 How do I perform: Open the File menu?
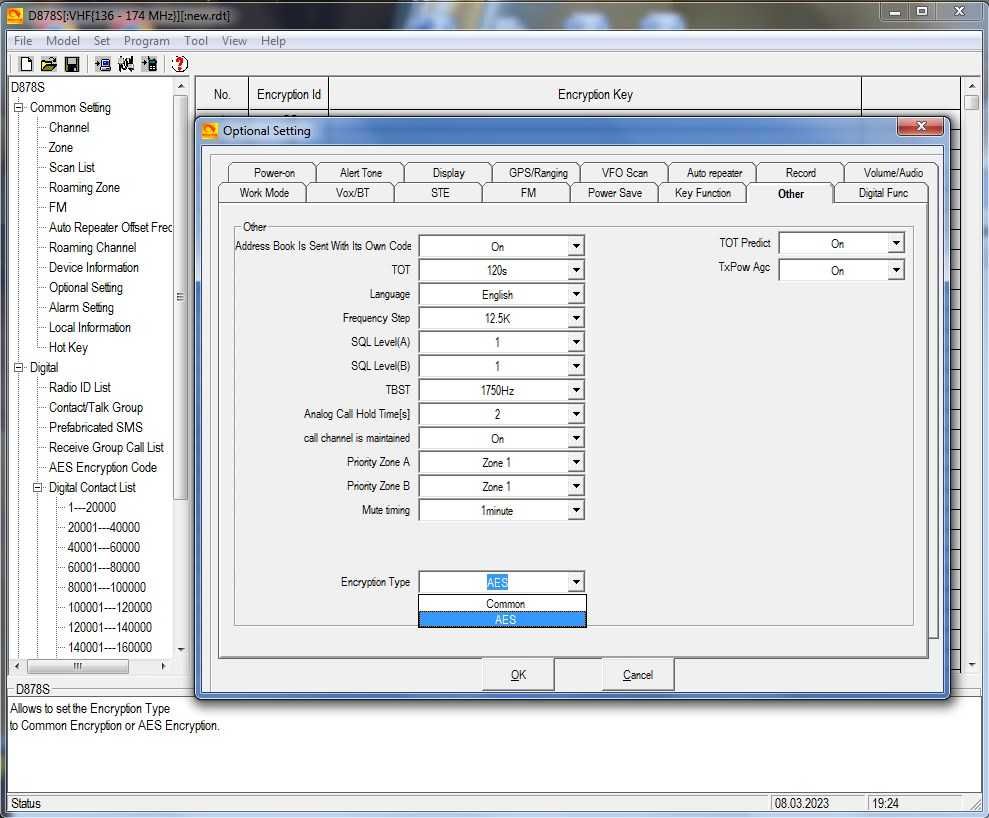point(23,40)
